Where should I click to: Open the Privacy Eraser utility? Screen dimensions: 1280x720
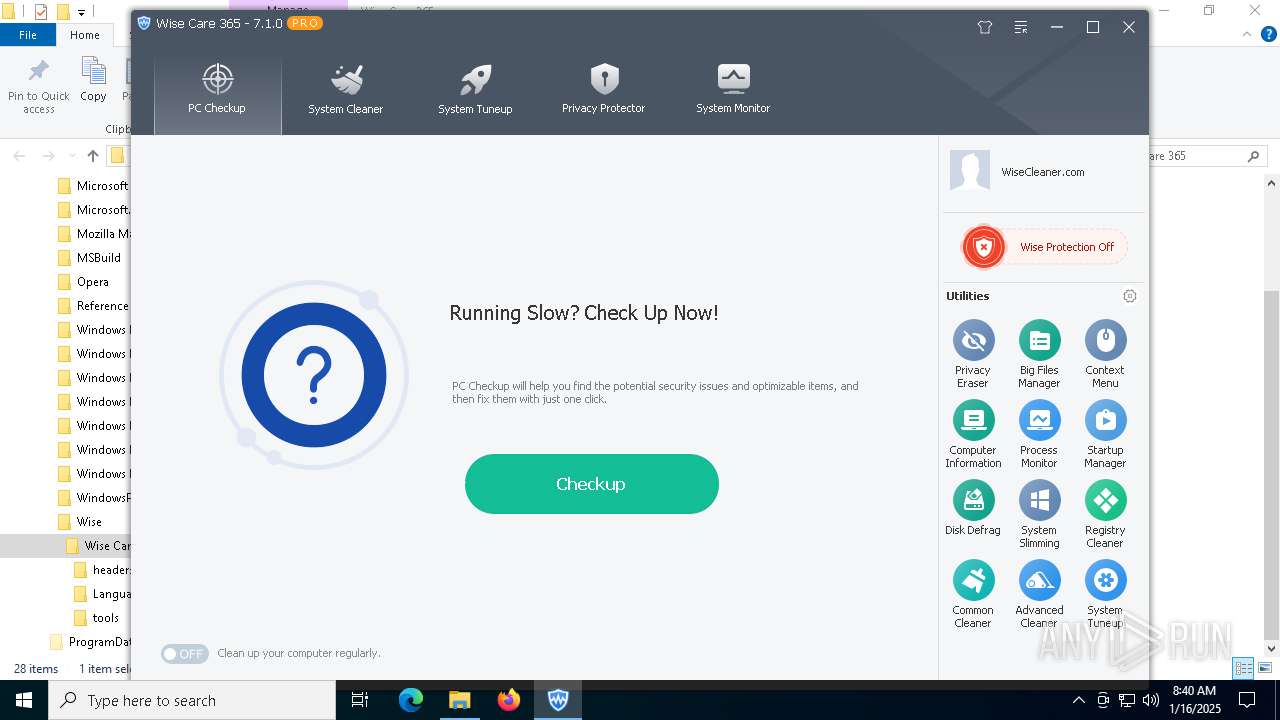coord(973,354)
